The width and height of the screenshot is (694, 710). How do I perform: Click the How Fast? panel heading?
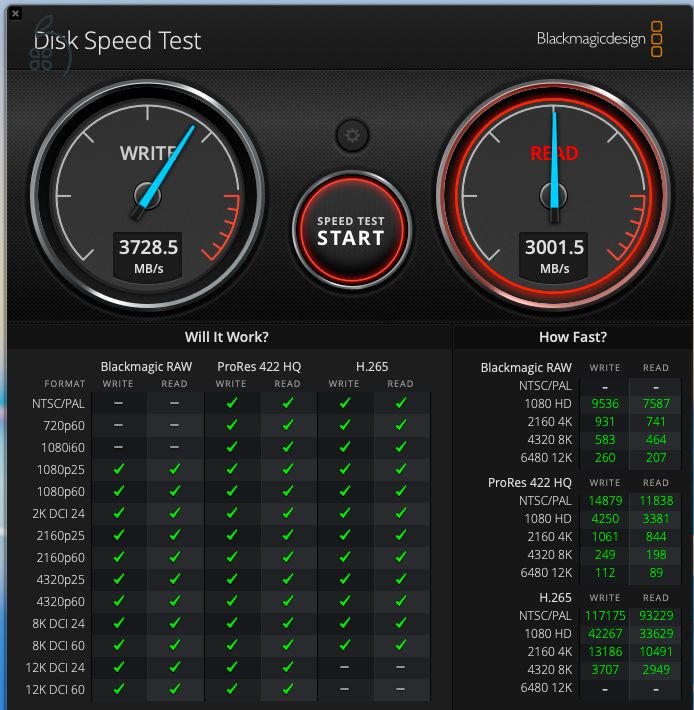click(573, 337)
